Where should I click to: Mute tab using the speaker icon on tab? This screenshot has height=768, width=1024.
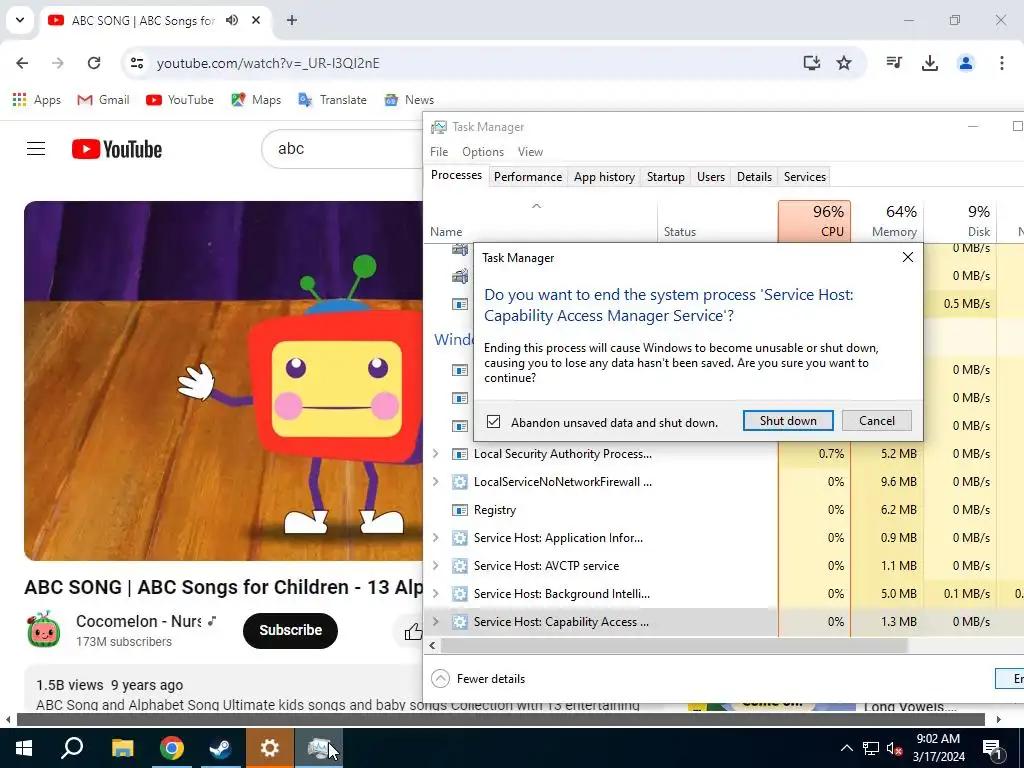232,20
